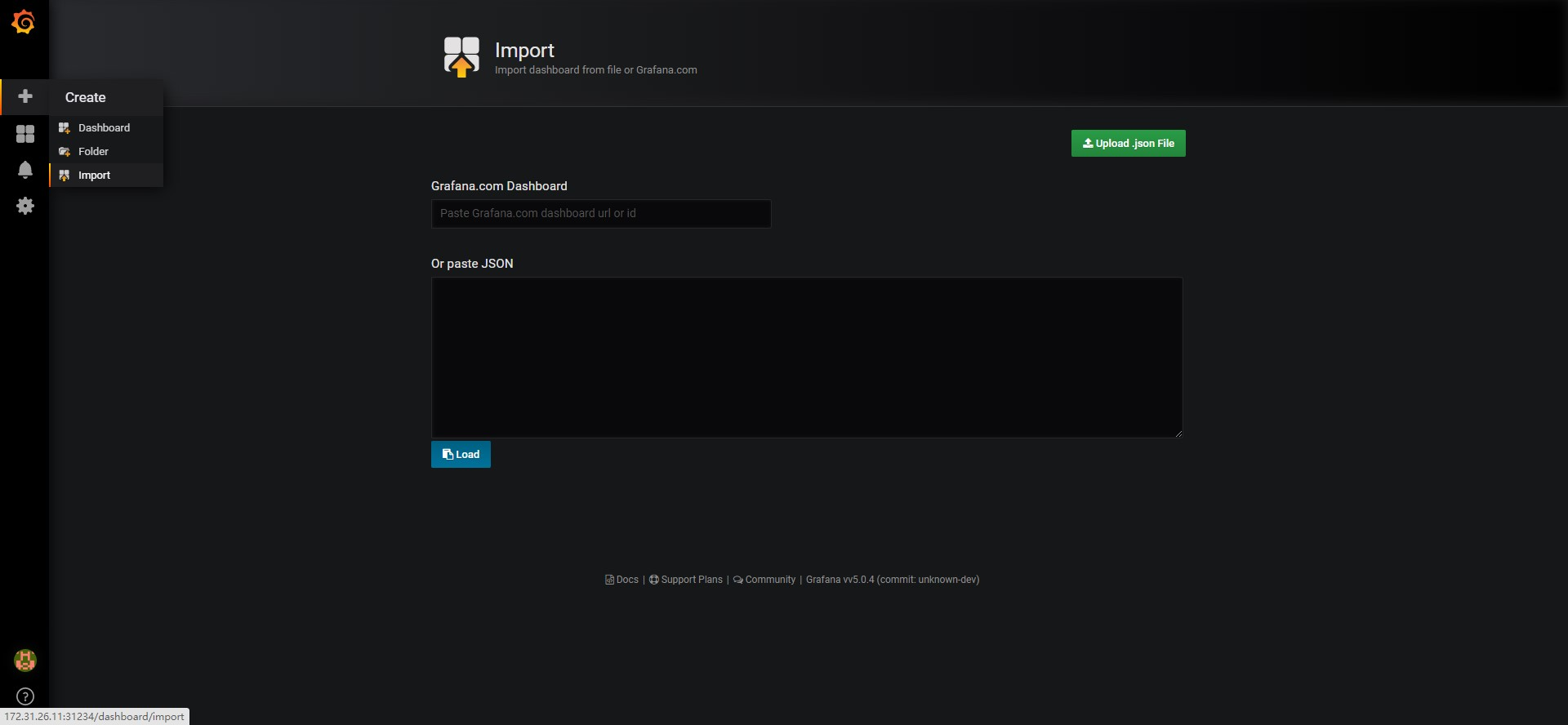Focus the Grafana.com dashboard url input

(601, 213)
